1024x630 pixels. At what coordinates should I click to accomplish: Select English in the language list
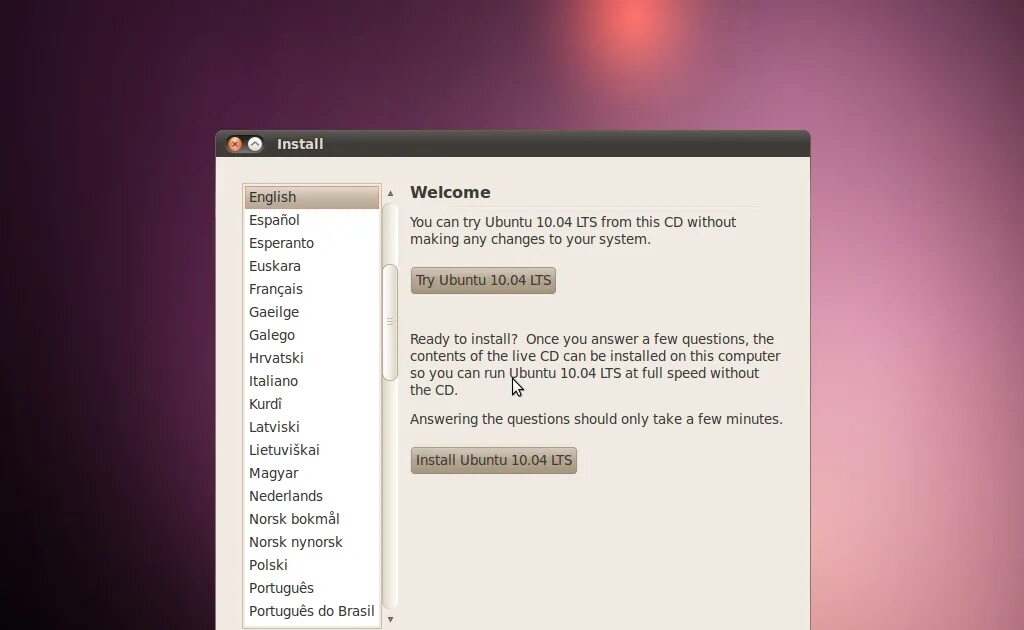[x=312, y=197]
